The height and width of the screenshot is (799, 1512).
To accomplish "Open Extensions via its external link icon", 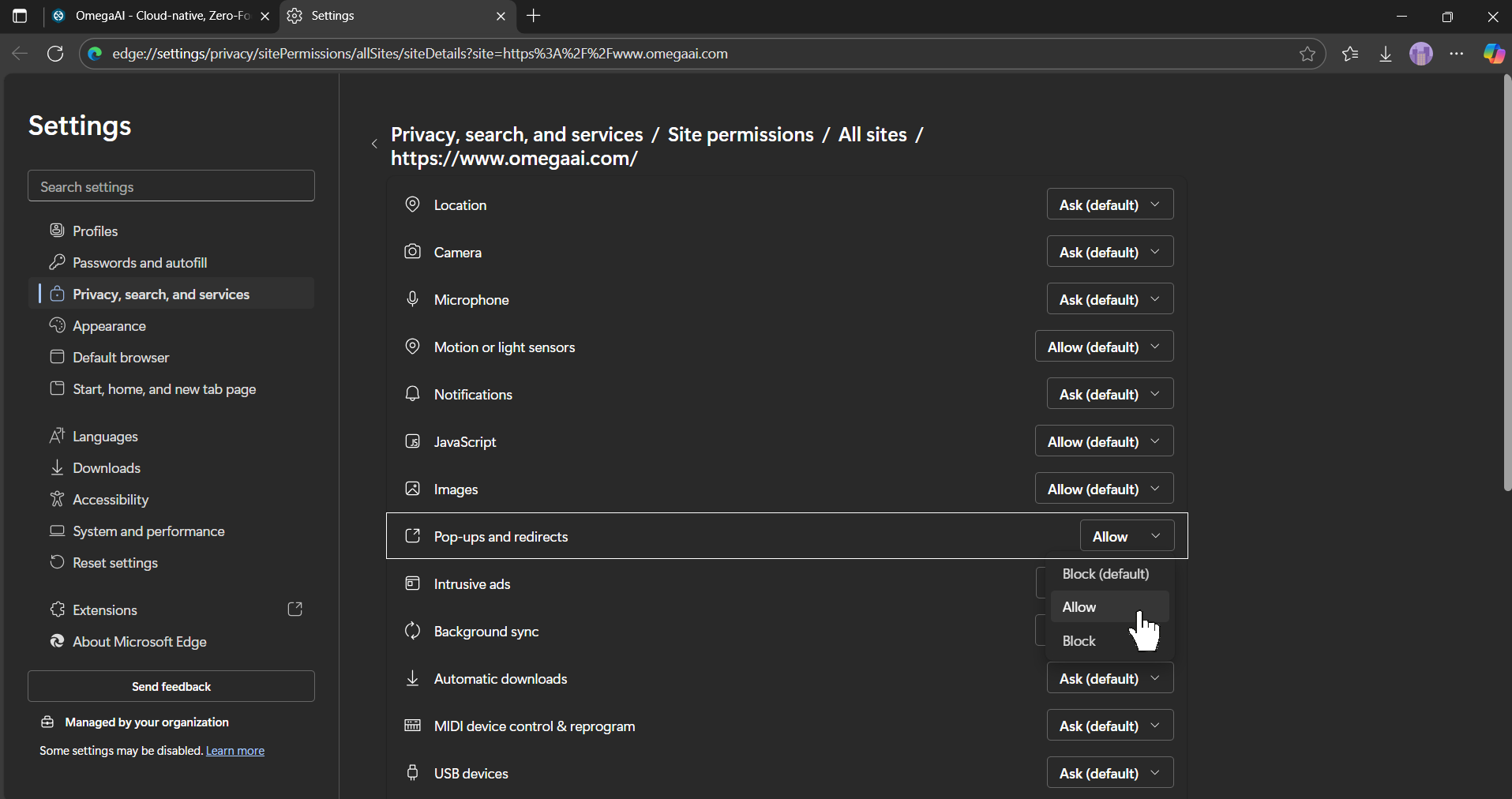I will coord(295,609).
